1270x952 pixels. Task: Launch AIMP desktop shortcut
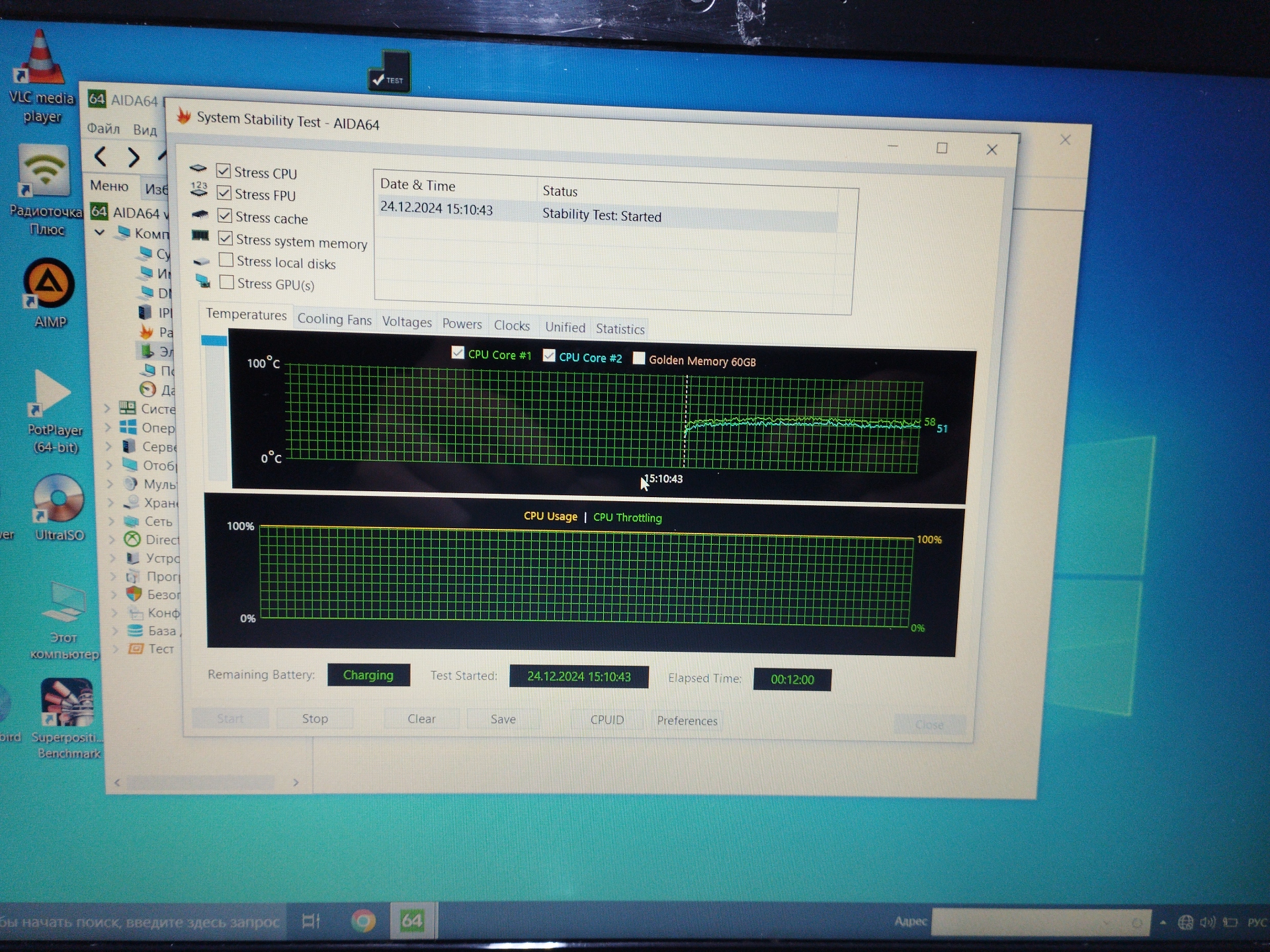pyautogui.click(x=49, y=293)
